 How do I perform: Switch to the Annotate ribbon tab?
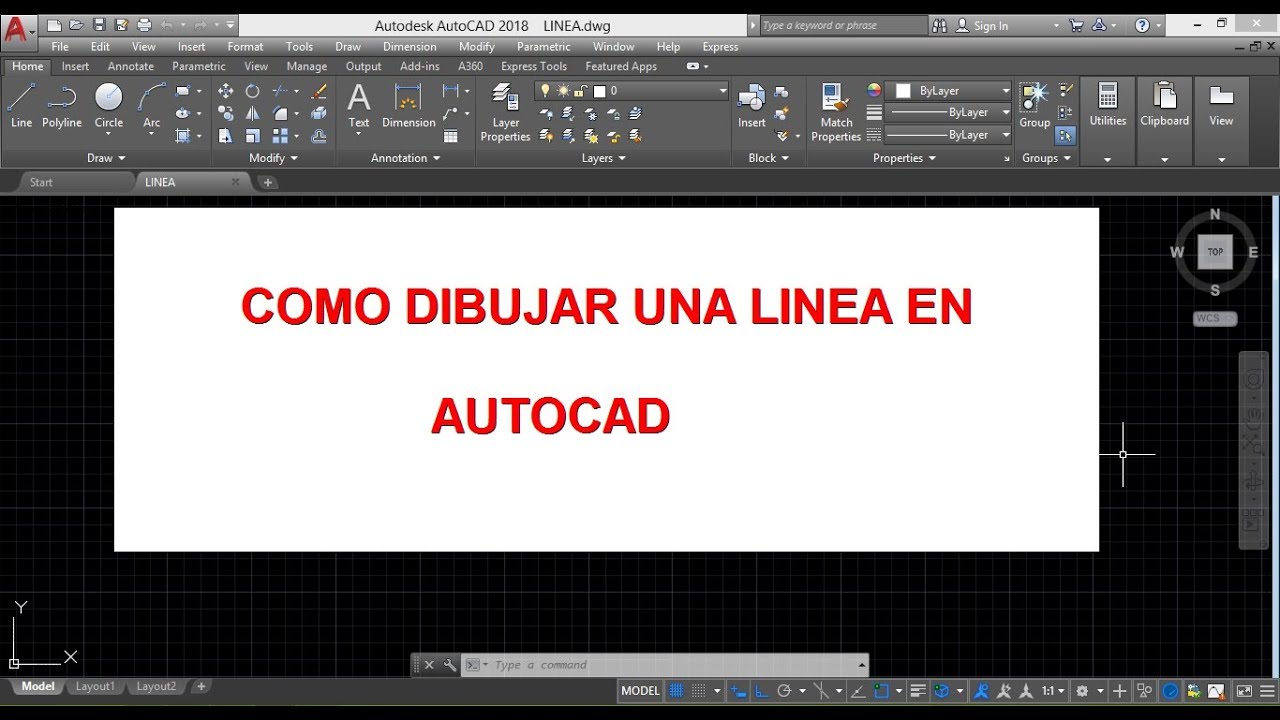click(131, 66)
